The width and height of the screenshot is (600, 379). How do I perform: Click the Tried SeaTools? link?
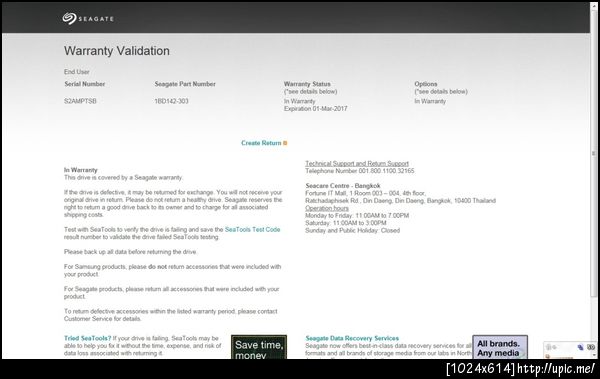87,338
